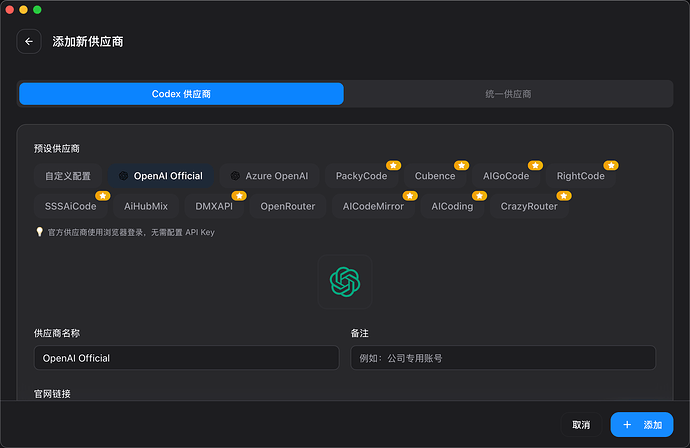Pick the SSSAiCode preset
This screenshot has height=448, width=690.
coord(70,206)
